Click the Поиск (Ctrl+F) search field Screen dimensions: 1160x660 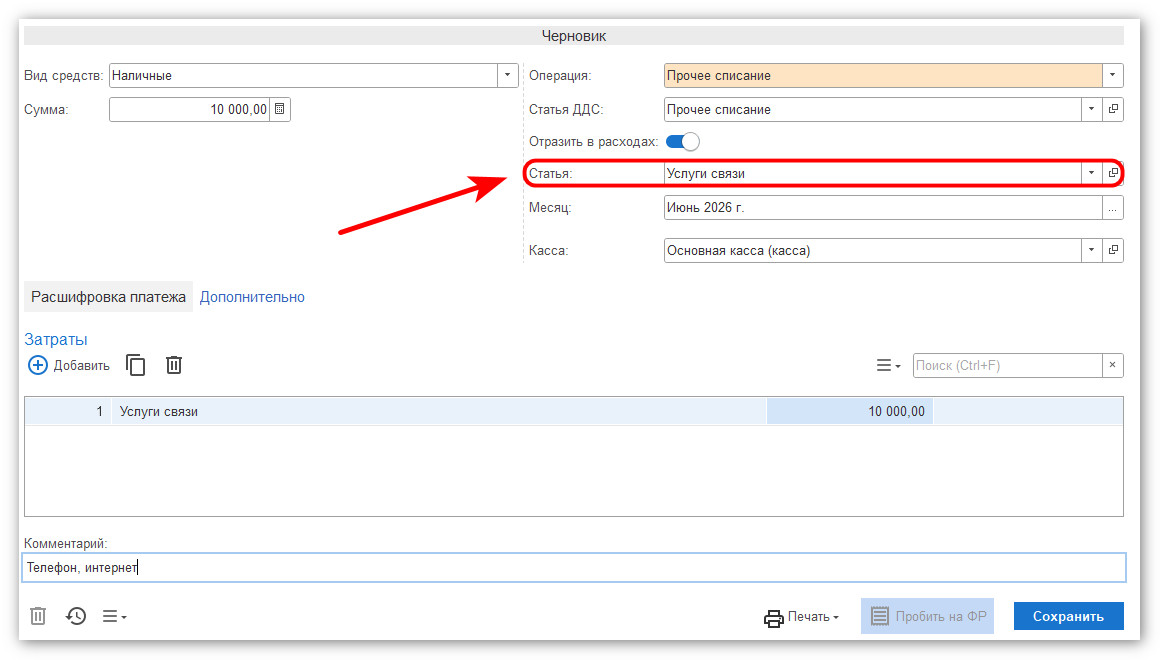click(1008, 365)
